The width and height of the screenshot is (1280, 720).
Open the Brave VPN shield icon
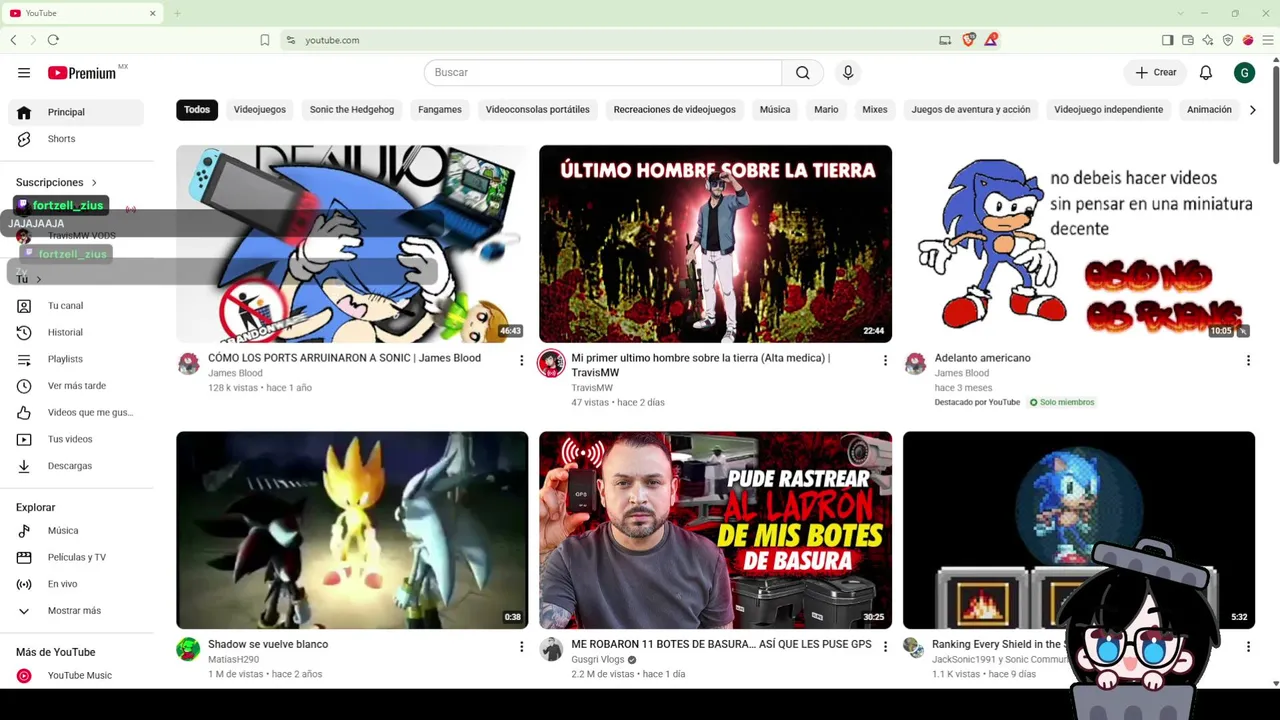pos(1228,40)
